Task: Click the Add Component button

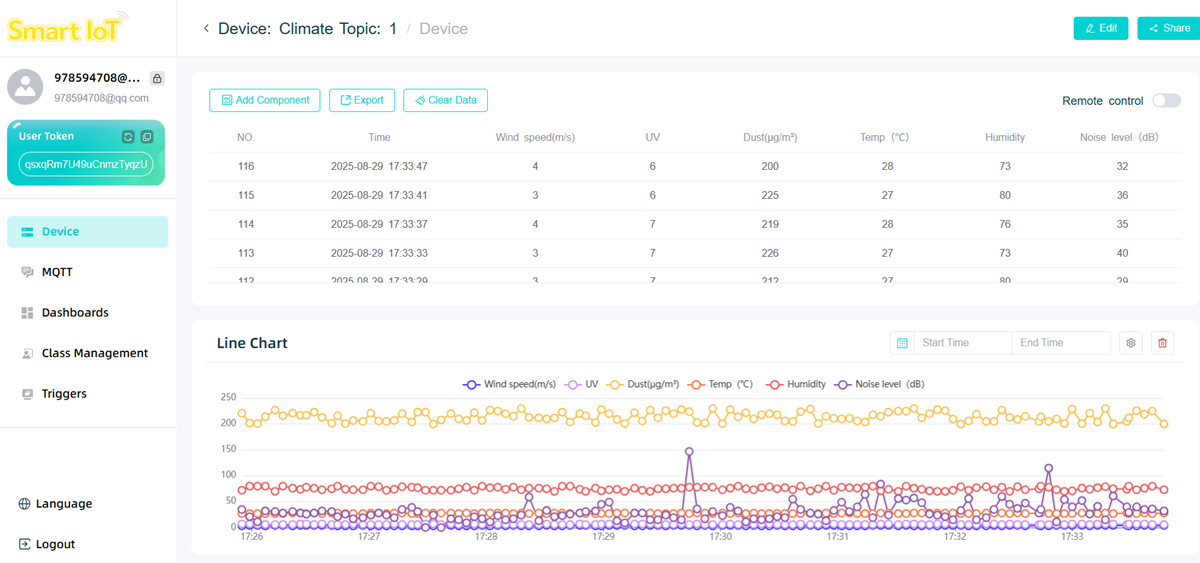Action: click(265, 100)
